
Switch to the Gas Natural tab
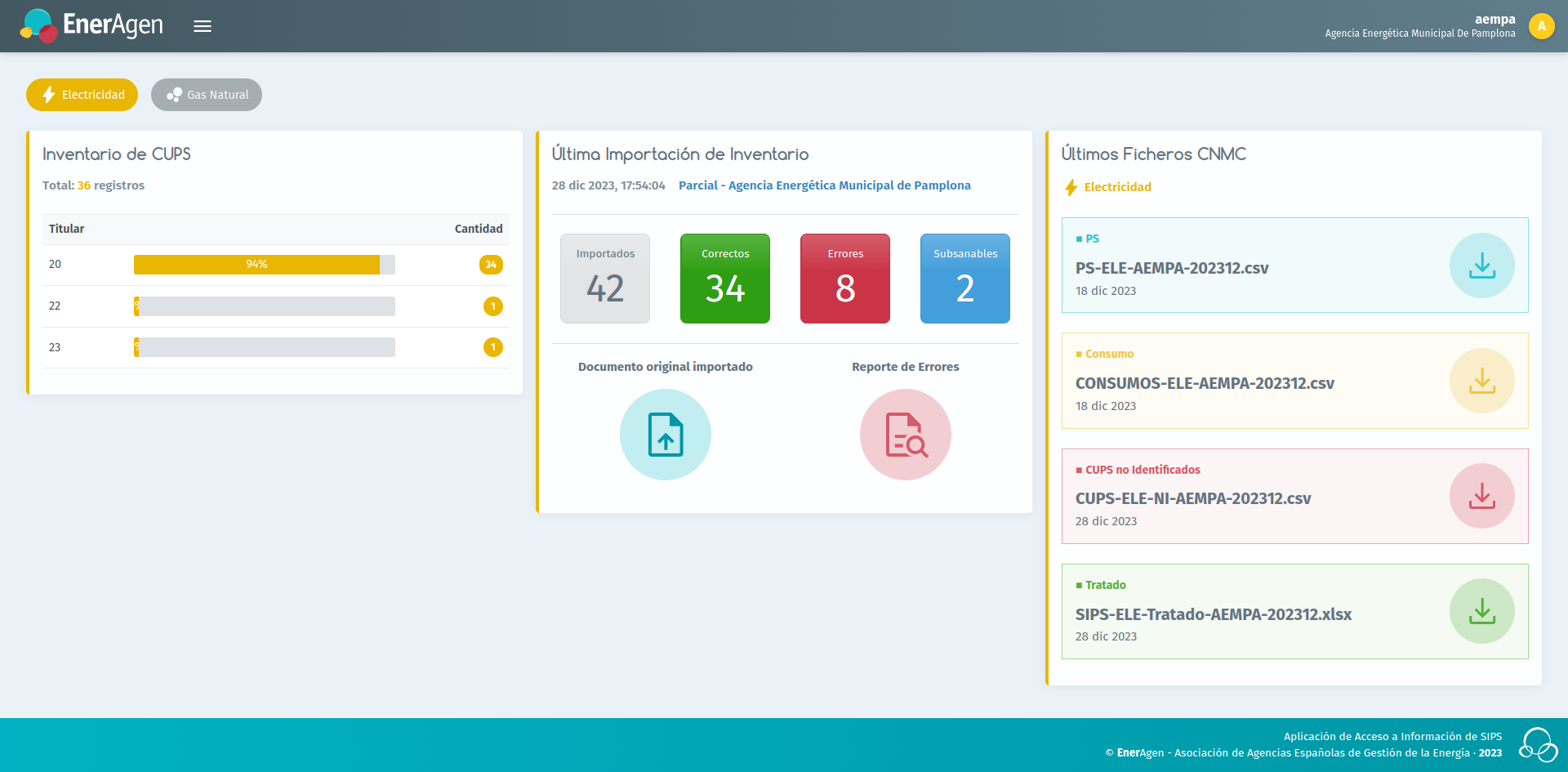[x=207, y=95]
